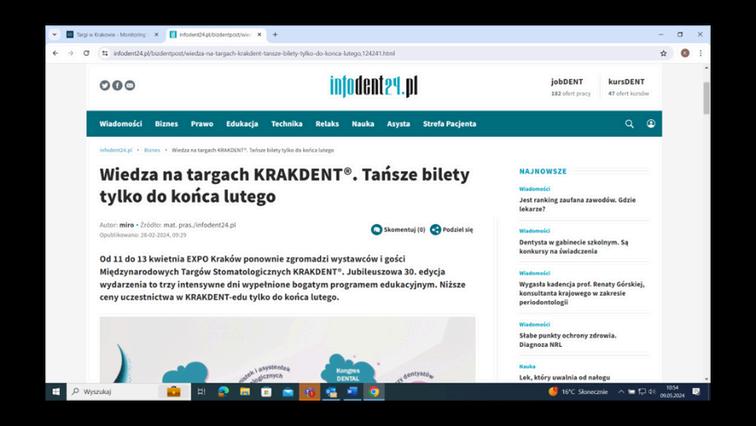Open the clock showing 10:54
Screen dimensions: 756x426
tap(672, 392)
